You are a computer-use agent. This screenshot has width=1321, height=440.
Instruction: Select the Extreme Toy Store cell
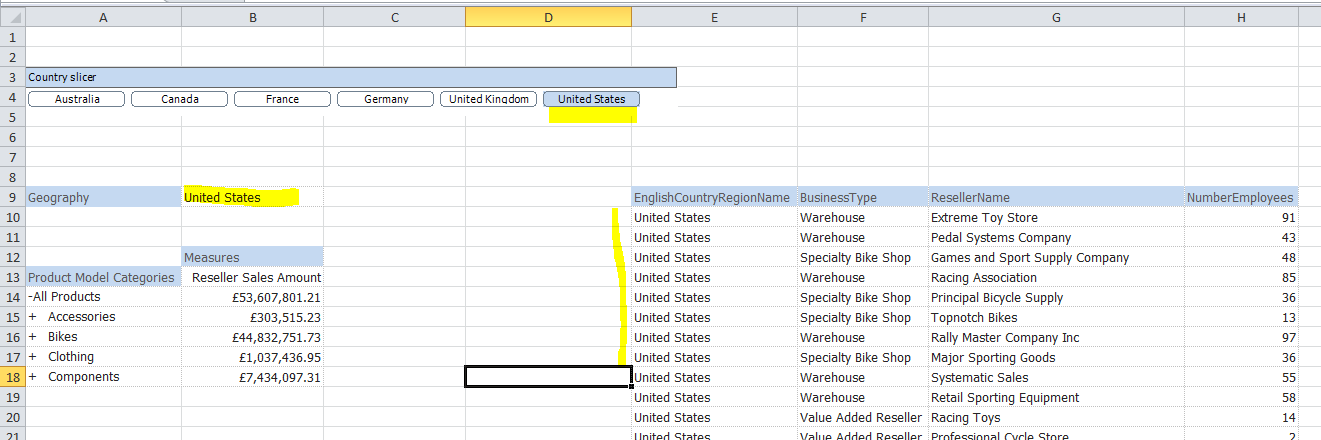[x=1056, y=218]
